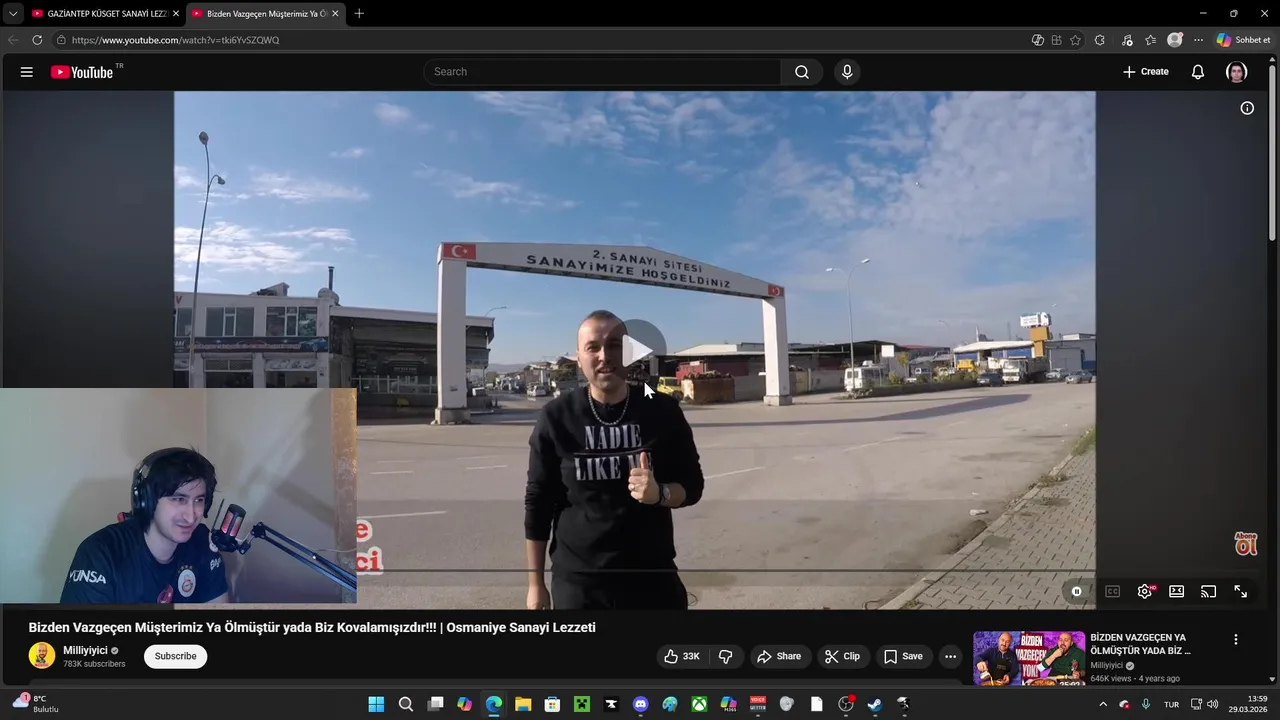Viewport: 1280px width, 720px height.
Task: Like the video showing 33K likes
Action: [681, 656]
